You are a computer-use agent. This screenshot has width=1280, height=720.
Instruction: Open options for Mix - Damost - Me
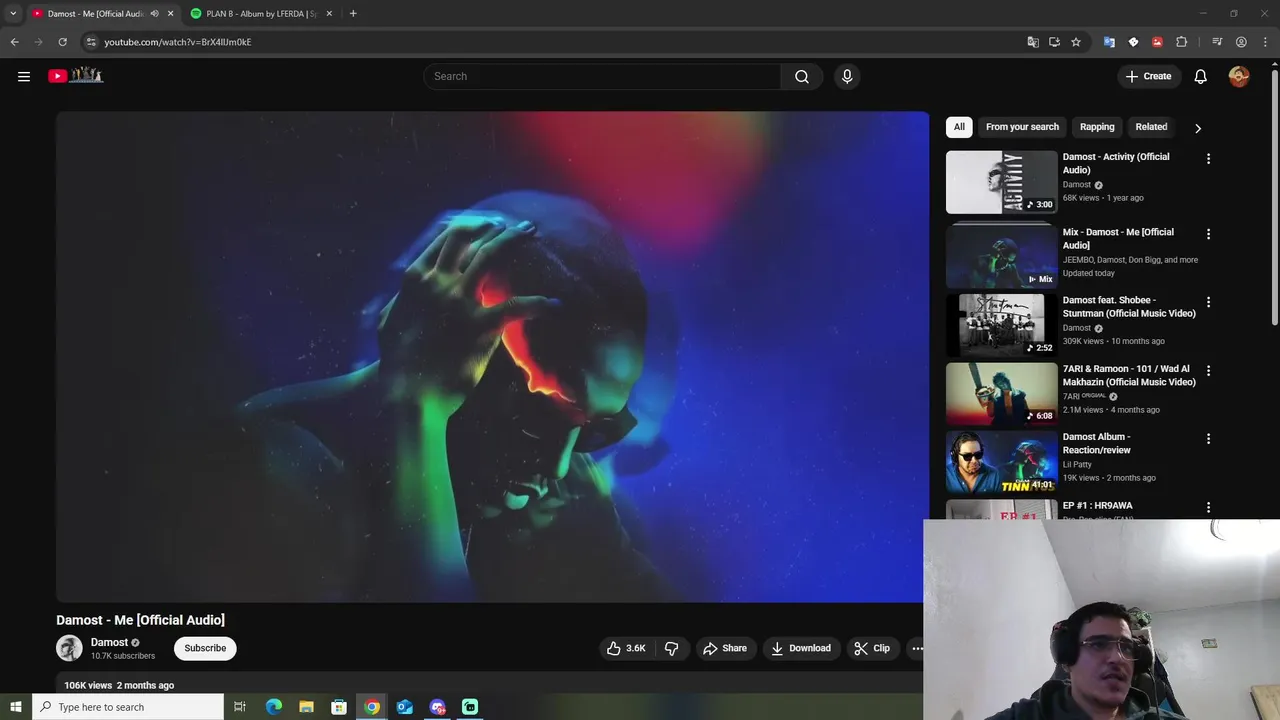pos(1208,234)
